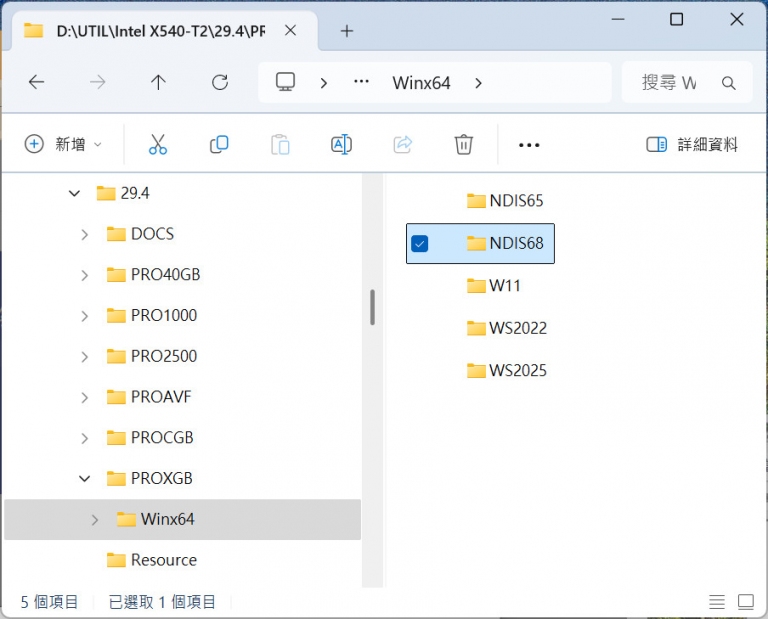Show hidden path segments with the address bar ellipsis
This screenshot has width=768, height=619.
[361, 82]
